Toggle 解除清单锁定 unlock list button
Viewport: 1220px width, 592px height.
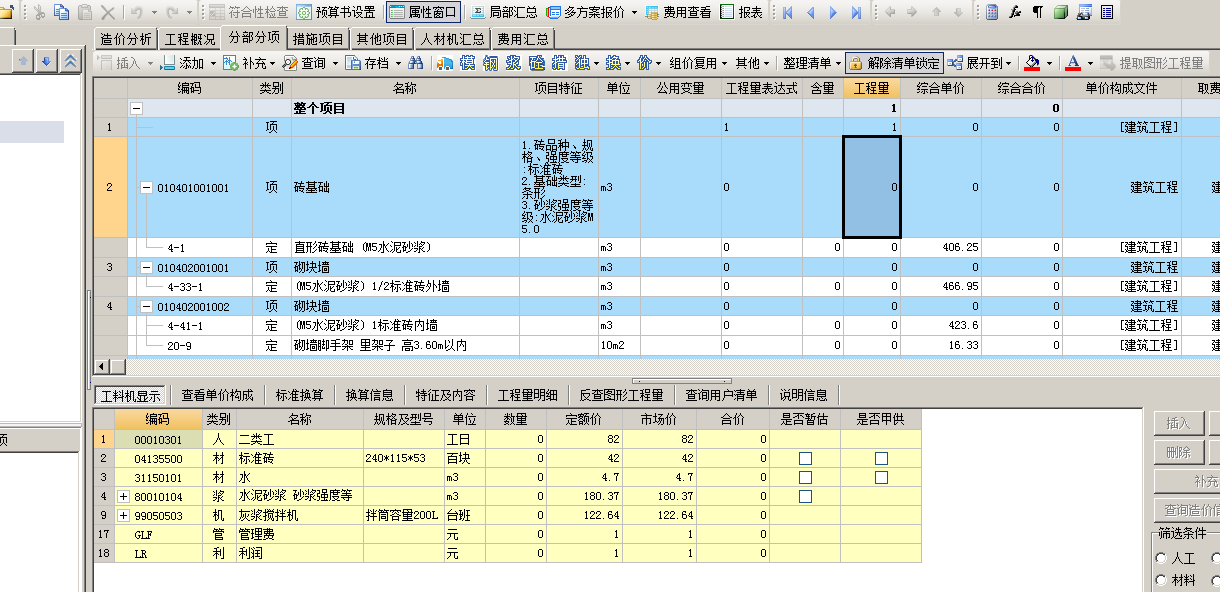pyautogui.click(x=895, y=63)
